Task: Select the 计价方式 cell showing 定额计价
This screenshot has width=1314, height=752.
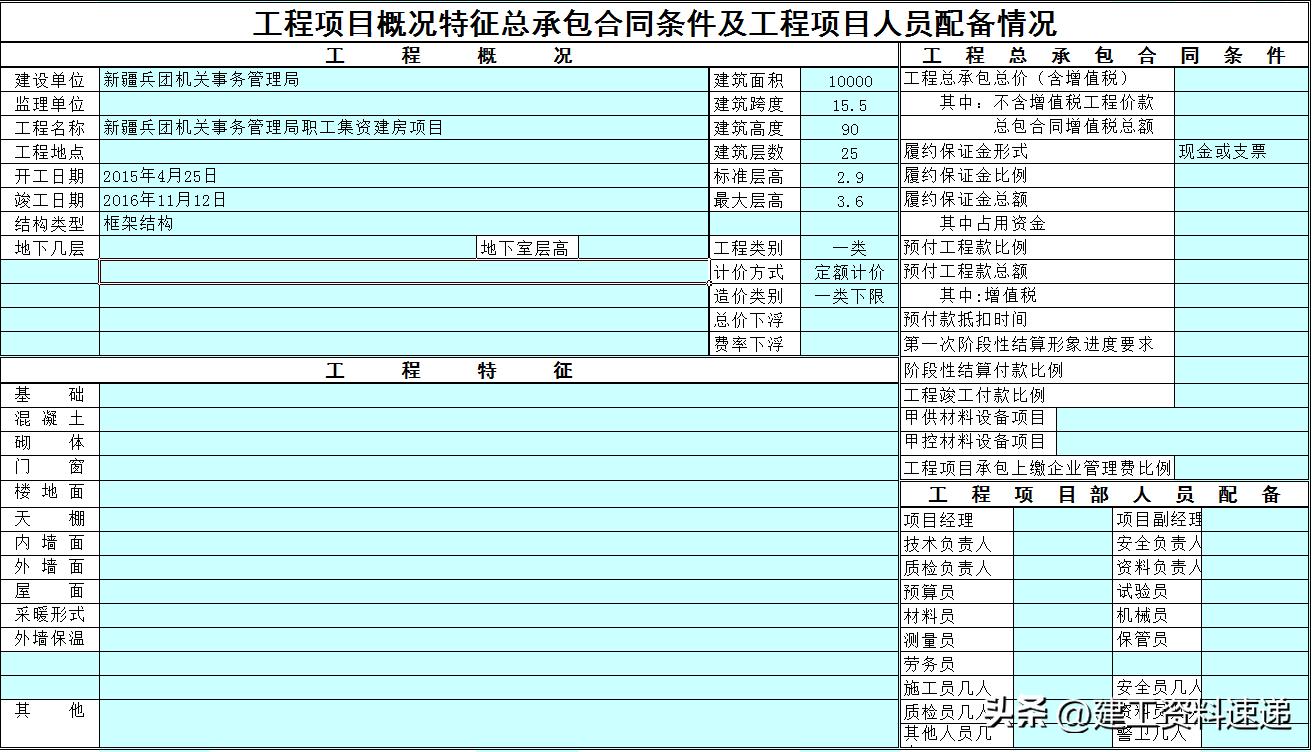Action: point(850,272)
